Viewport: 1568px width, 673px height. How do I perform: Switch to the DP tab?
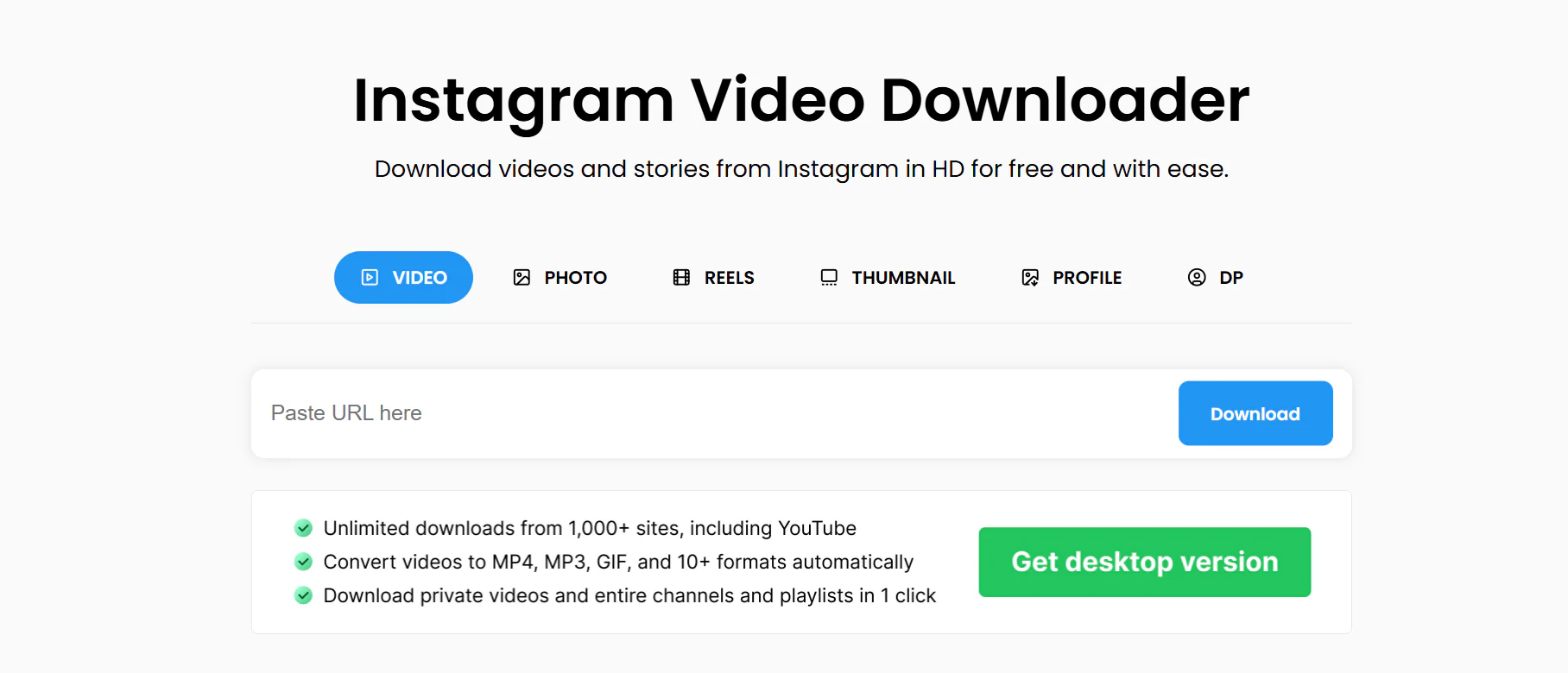pyautogui.click(x=1216, y=277)
